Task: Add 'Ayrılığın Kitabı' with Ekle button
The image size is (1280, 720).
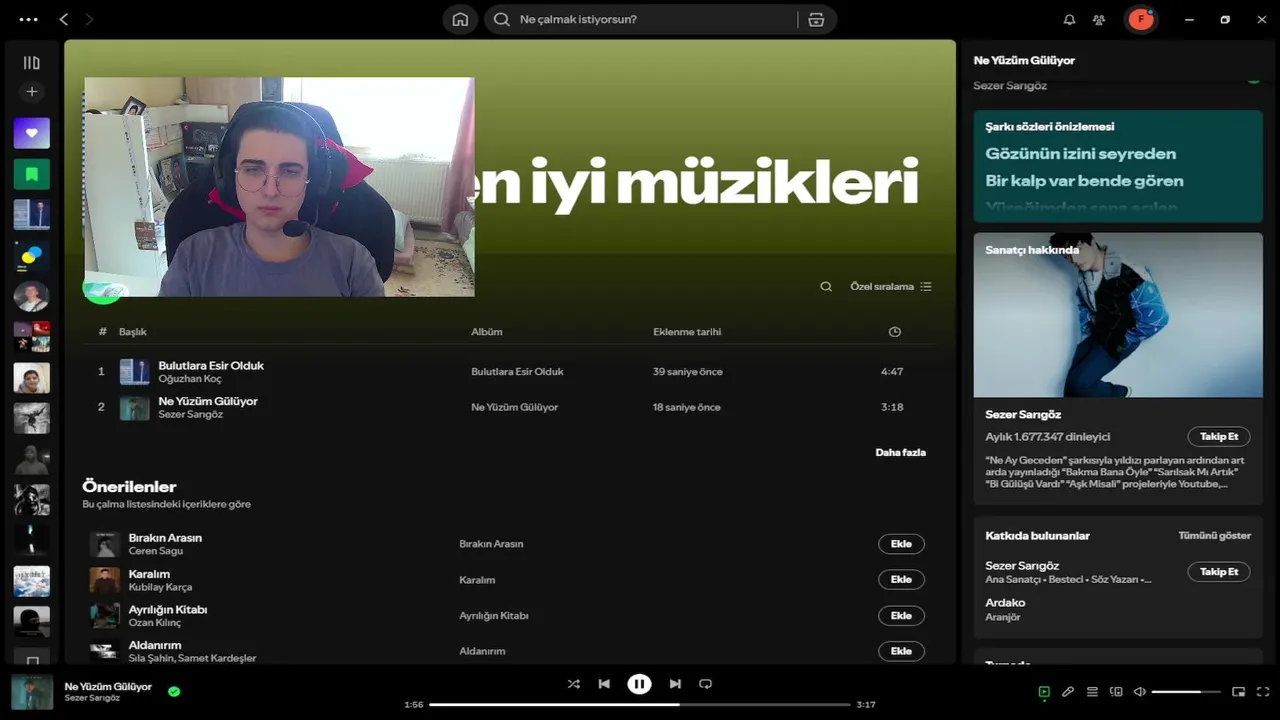Action: 901,616
